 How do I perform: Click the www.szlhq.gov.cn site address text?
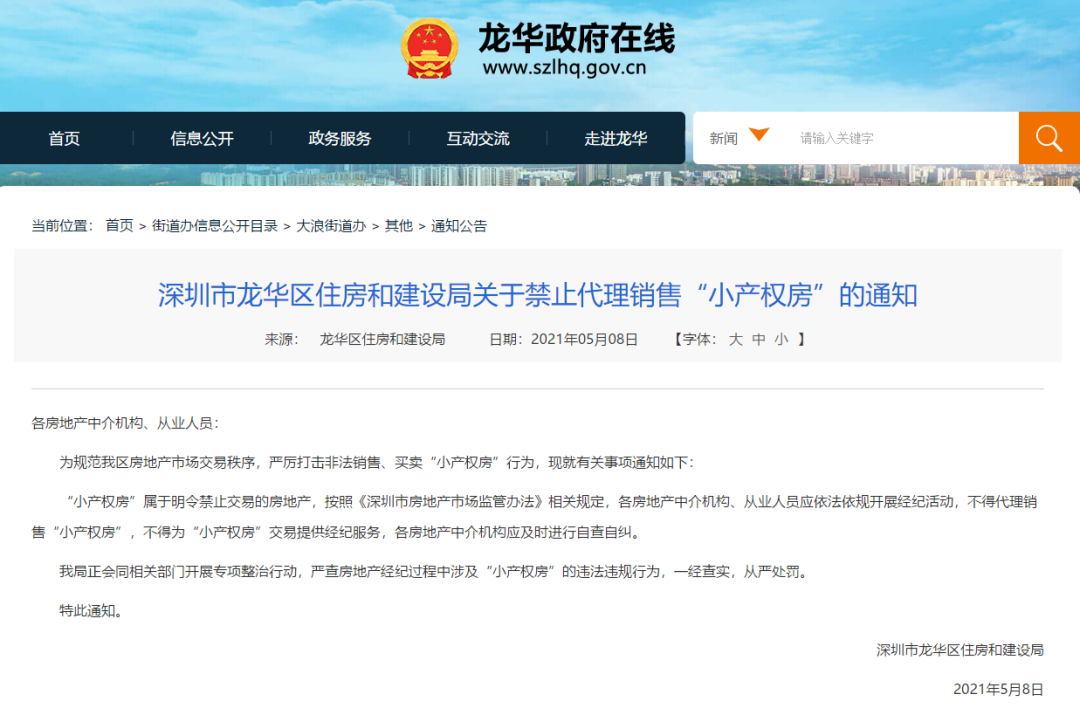coord(564,68)
